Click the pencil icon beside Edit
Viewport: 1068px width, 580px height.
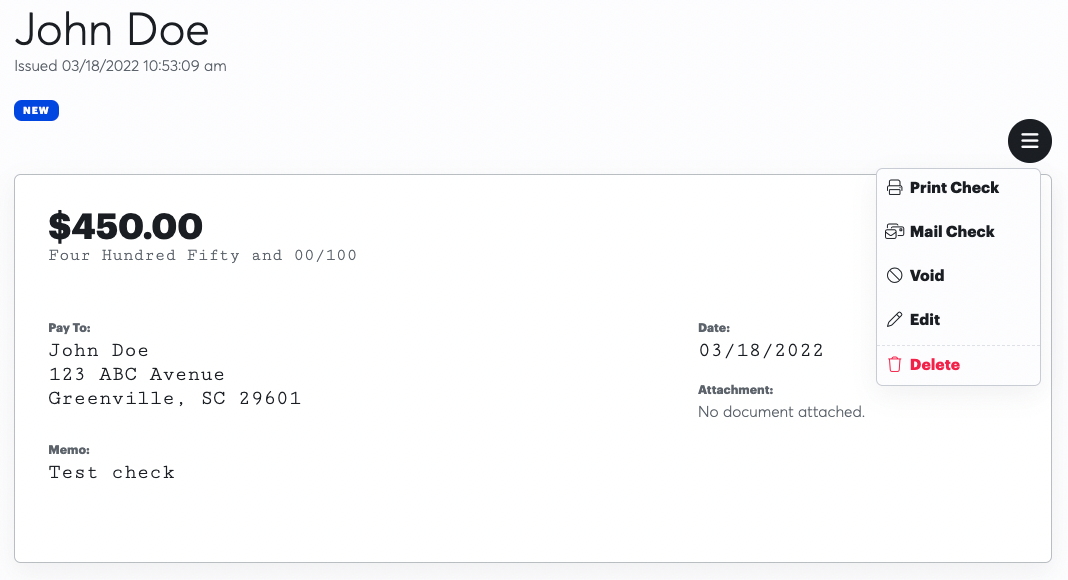coord(895,320)
